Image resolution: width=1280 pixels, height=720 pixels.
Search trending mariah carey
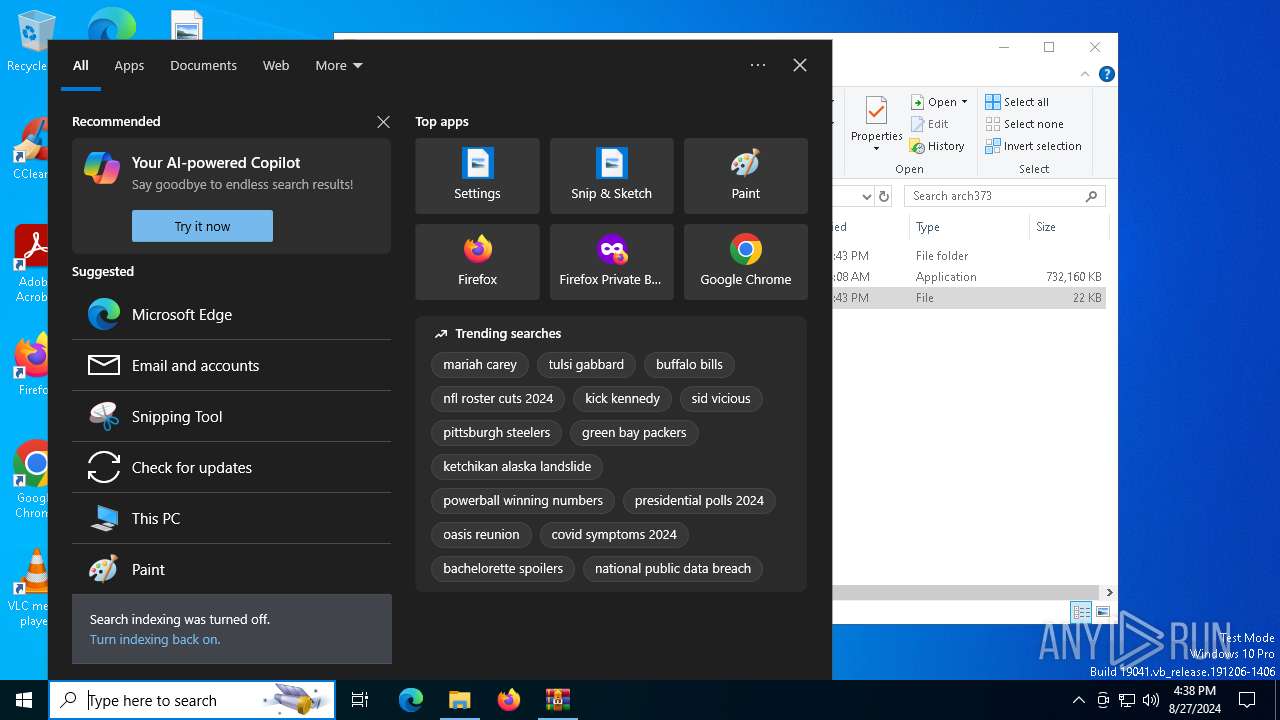pos(480,365)
